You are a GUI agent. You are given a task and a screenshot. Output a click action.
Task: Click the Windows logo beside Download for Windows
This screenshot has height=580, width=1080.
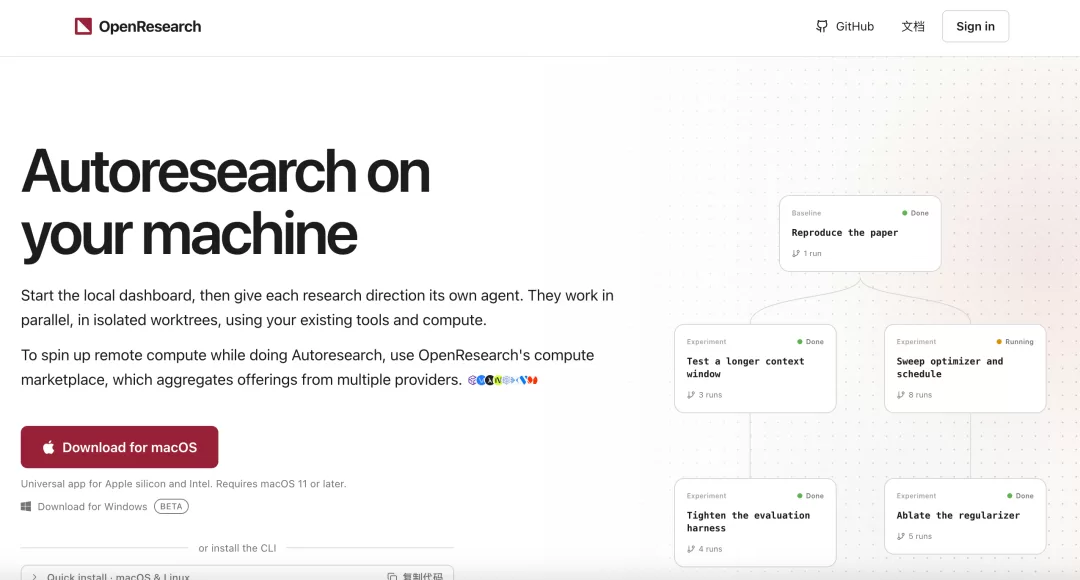pos(26,506)
